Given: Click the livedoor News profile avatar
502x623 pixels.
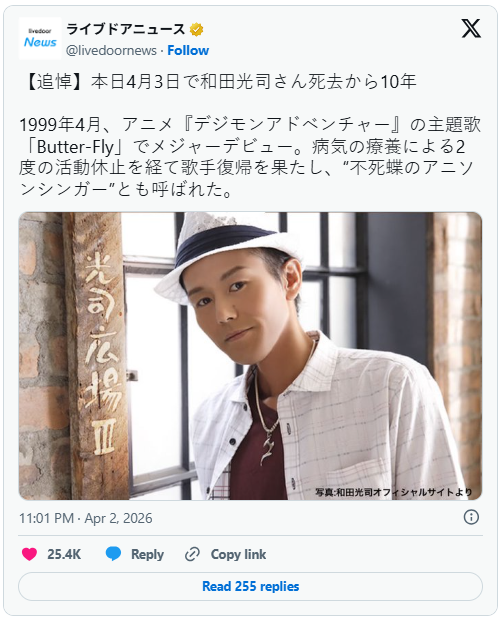Looking at the screenshot, I should 40,38.
